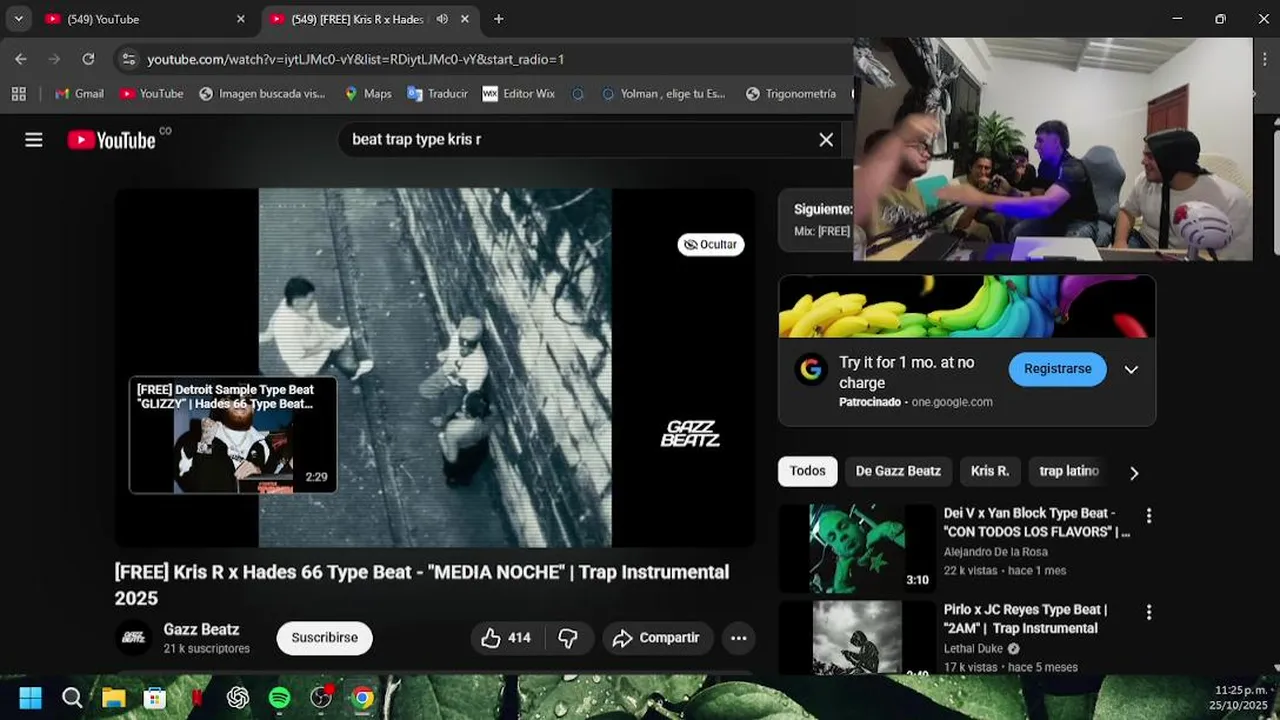
Task: Clear the search box with X icon
Action: [826, 140]
